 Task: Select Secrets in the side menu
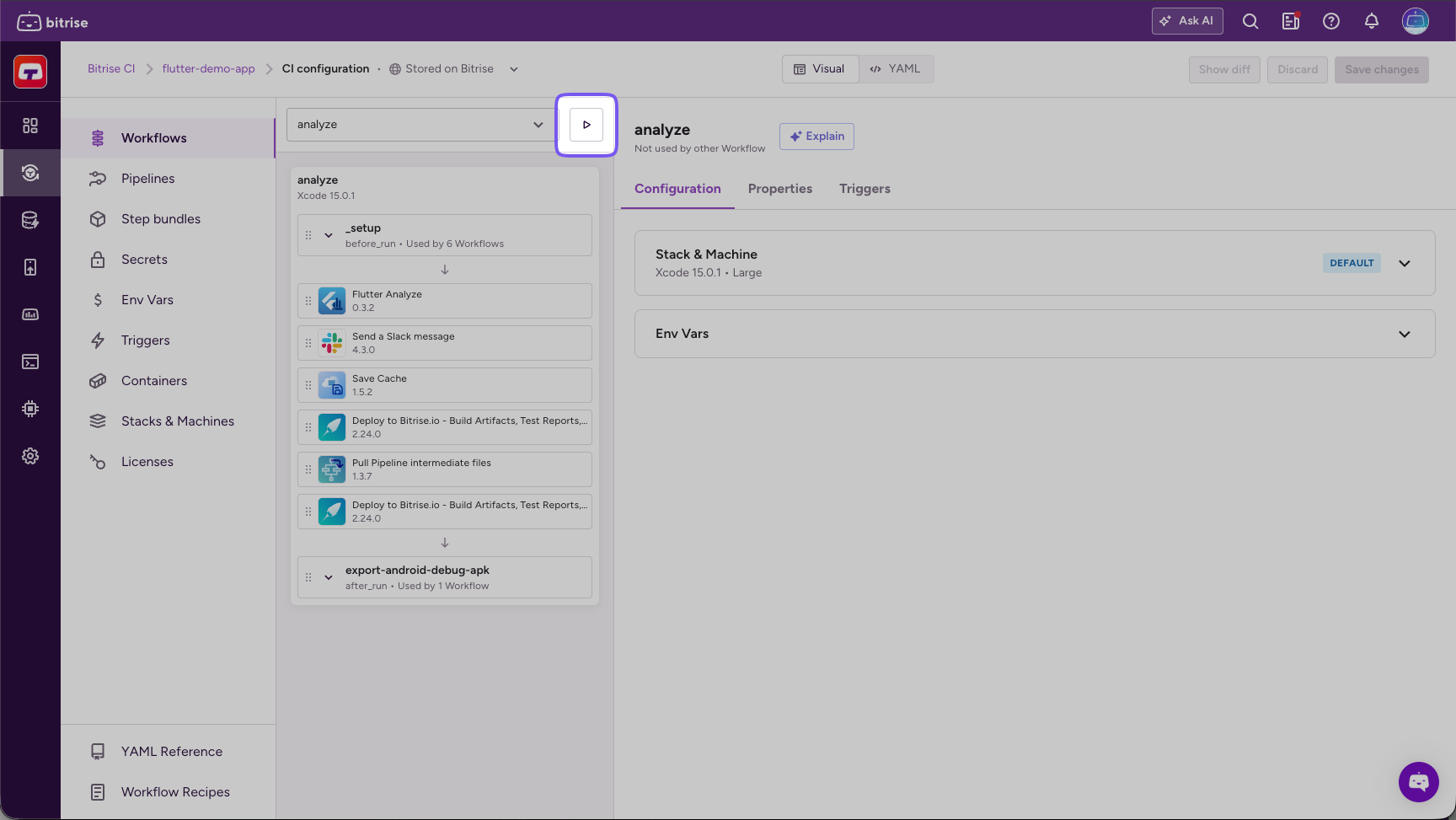[x=169, y=260]
